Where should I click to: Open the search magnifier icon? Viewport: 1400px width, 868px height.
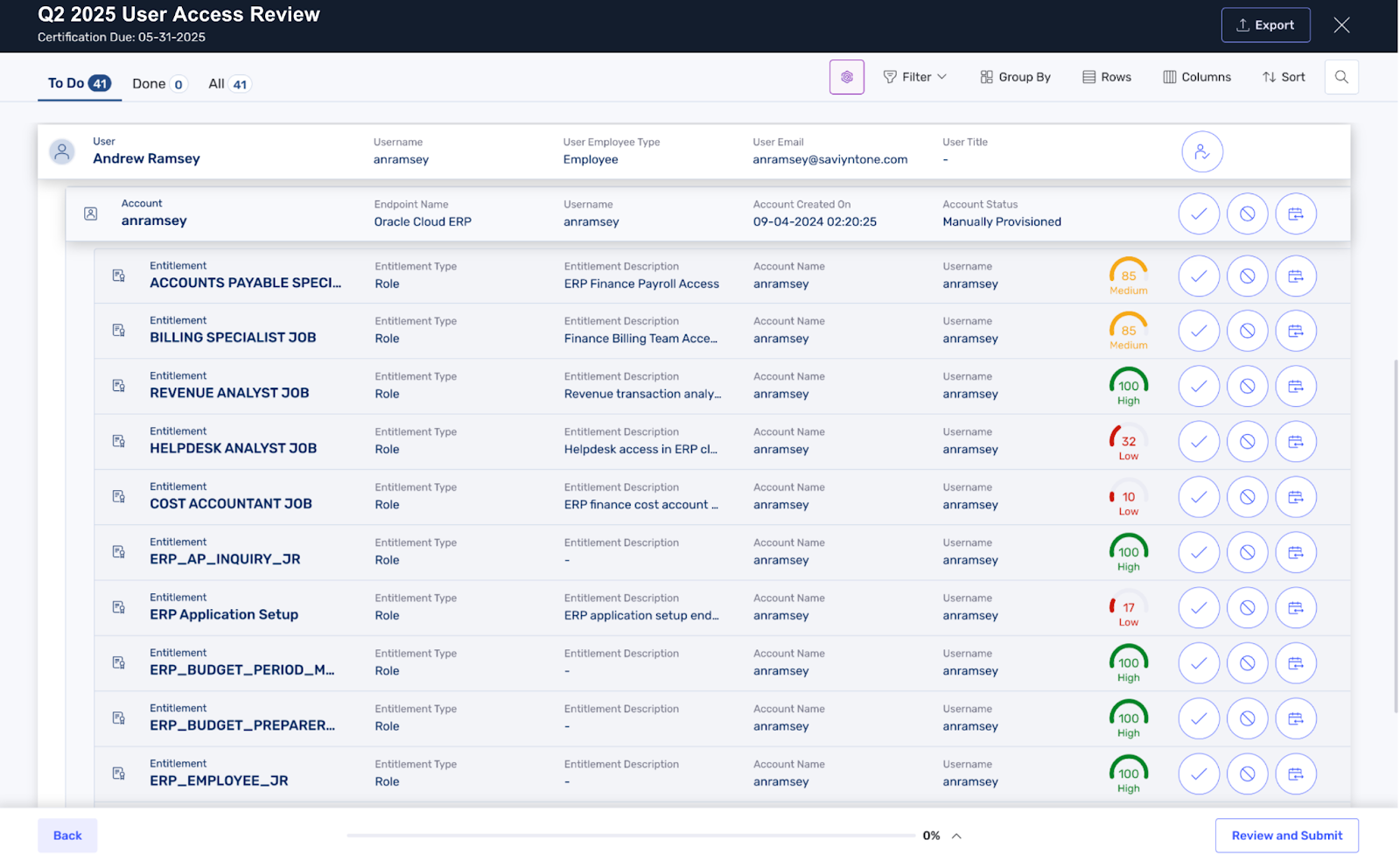1340,77
